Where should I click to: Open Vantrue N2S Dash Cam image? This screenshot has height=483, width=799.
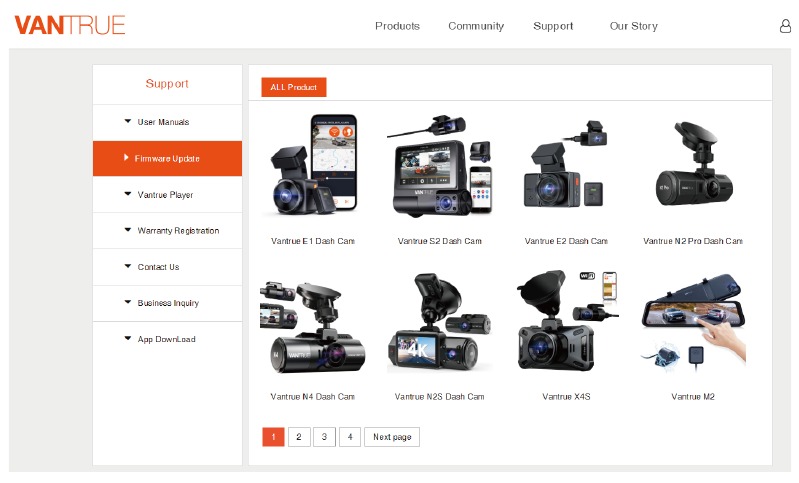439,322
